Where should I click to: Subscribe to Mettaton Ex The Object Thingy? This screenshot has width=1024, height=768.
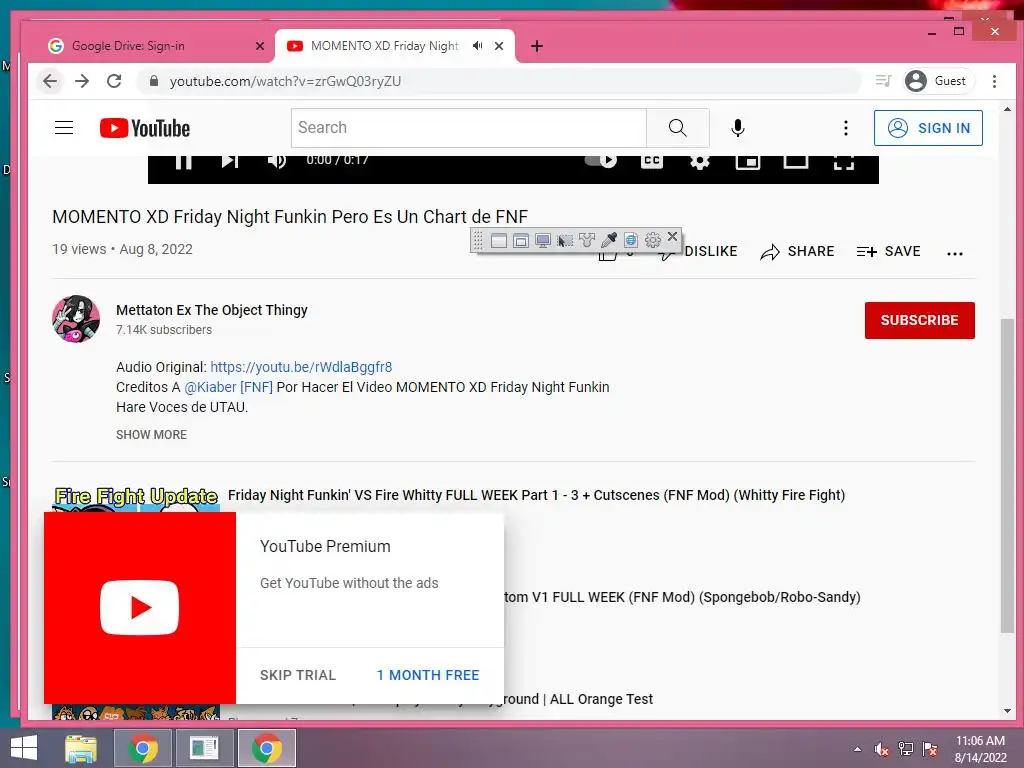point(920,320)
